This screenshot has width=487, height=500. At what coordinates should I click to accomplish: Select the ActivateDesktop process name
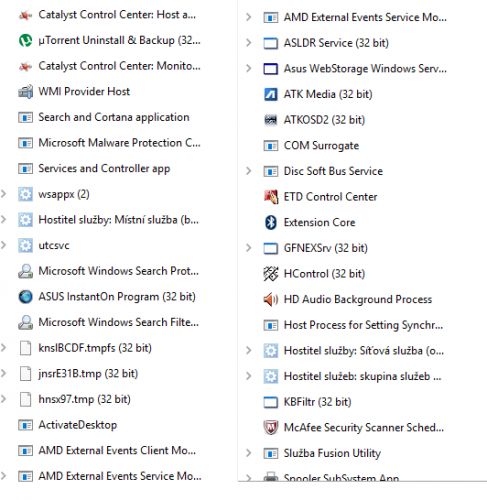[x=78, y=425]
